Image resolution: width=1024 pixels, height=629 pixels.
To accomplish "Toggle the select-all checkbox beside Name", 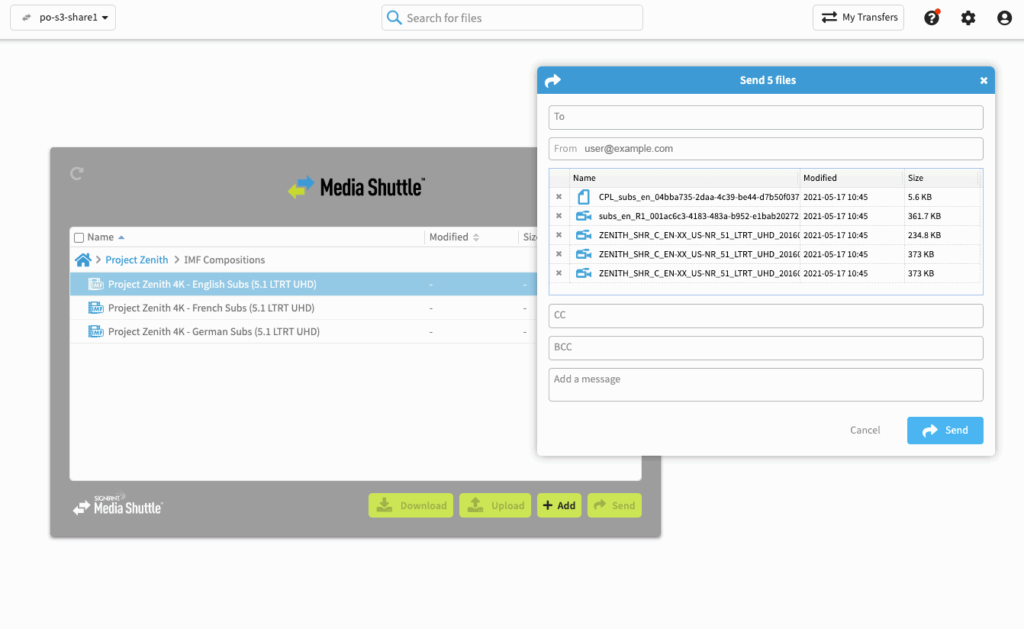I will (80, 238).
